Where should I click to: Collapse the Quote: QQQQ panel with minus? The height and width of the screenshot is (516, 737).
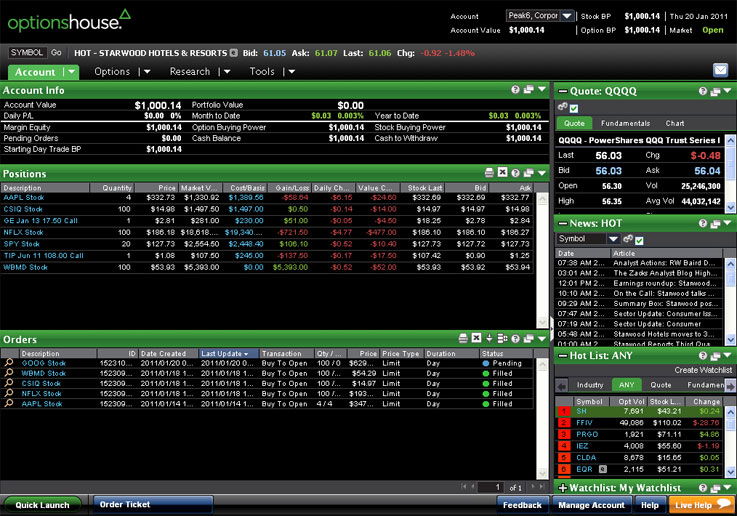coord(562,92)
